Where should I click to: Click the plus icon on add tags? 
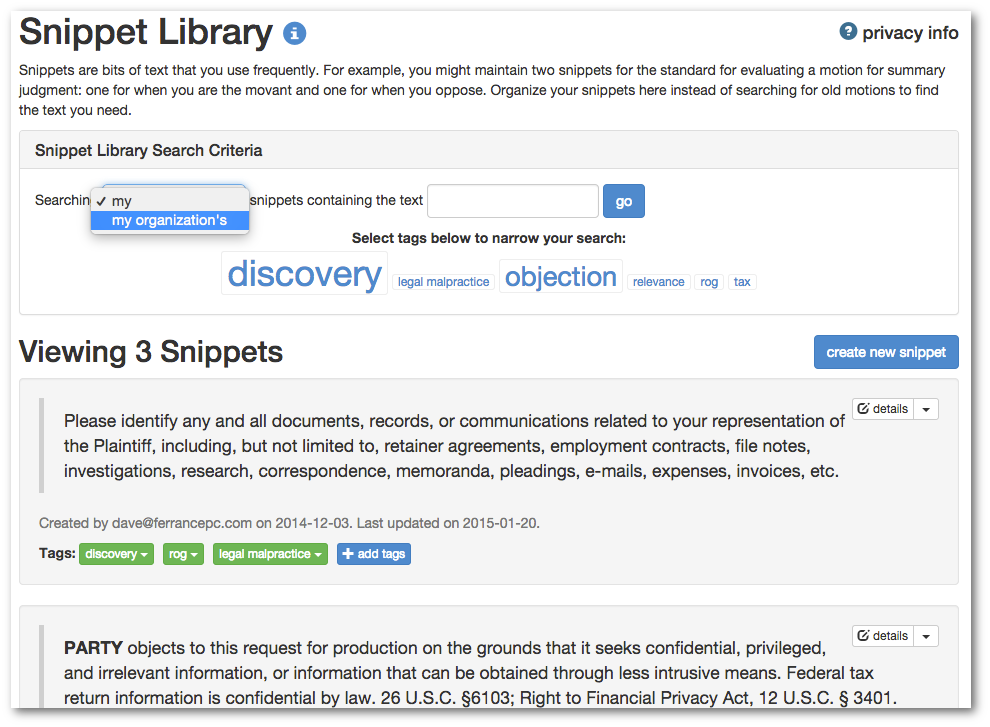(348, 554)
